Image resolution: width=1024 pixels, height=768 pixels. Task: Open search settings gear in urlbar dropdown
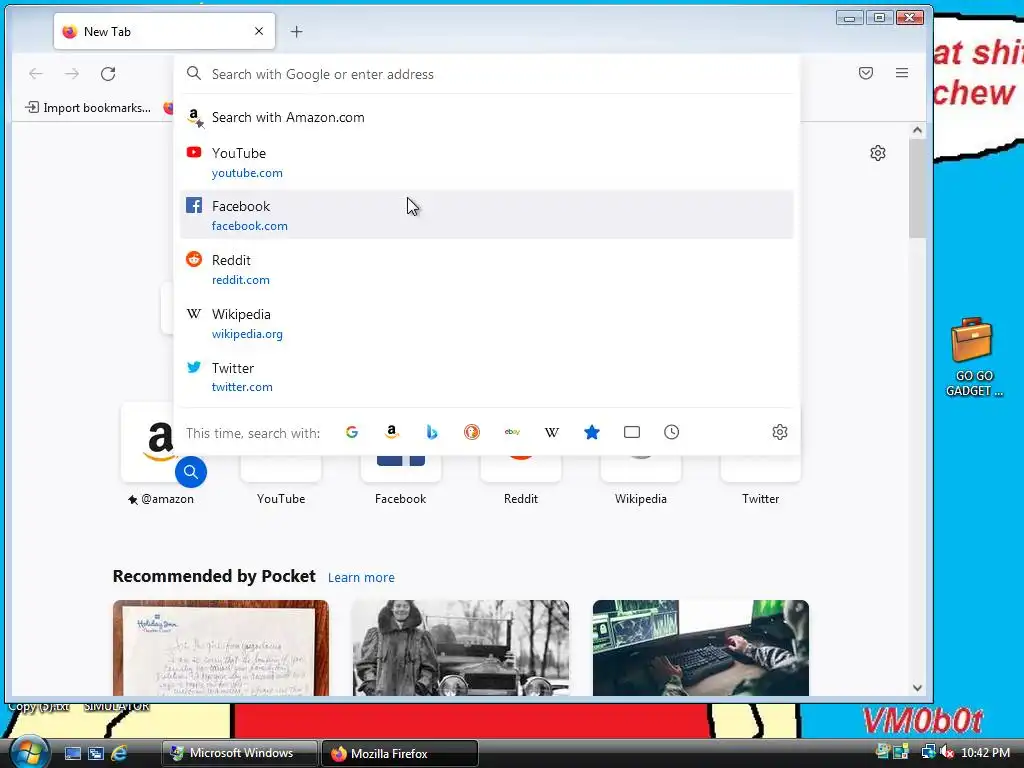(x=780, y=432)
